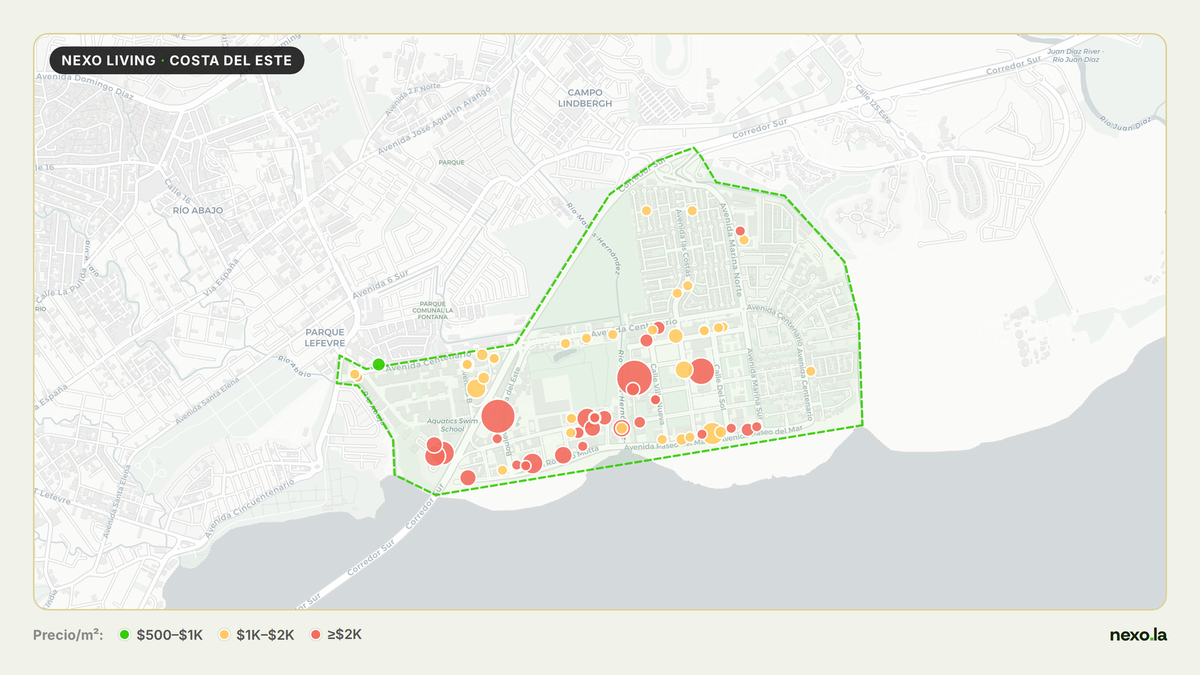The width and height of the screenshot is (1200, 675).
Task: Click the yellow bubble touching the red Calle Del Sol bubble
Action: click(x=684, y=370)
